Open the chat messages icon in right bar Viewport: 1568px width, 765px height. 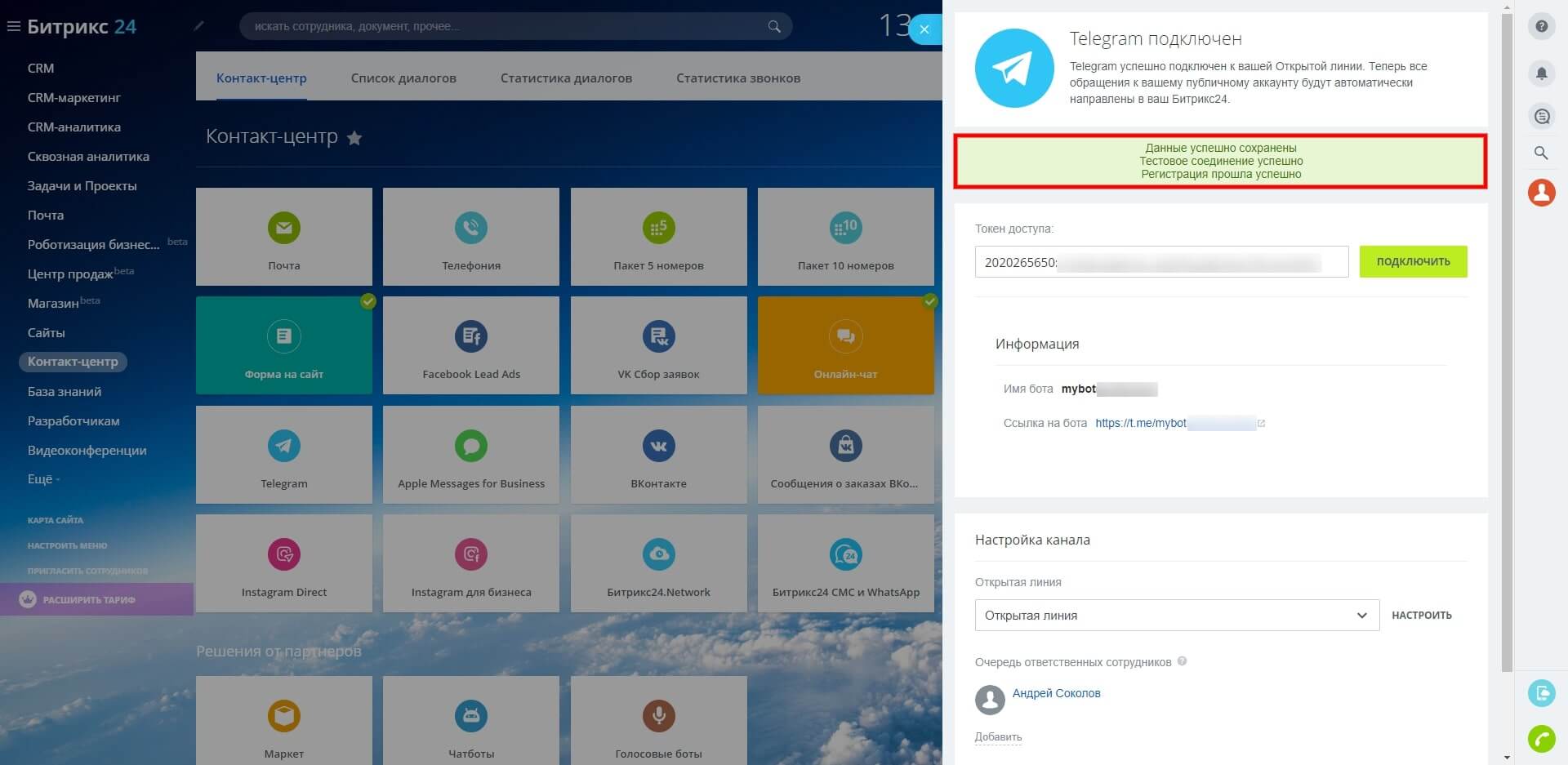click(x=1541, y=117)
